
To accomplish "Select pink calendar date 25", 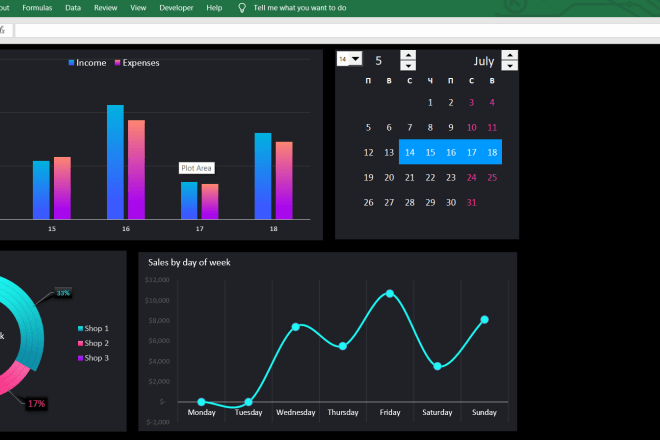I will pos(492,178).
